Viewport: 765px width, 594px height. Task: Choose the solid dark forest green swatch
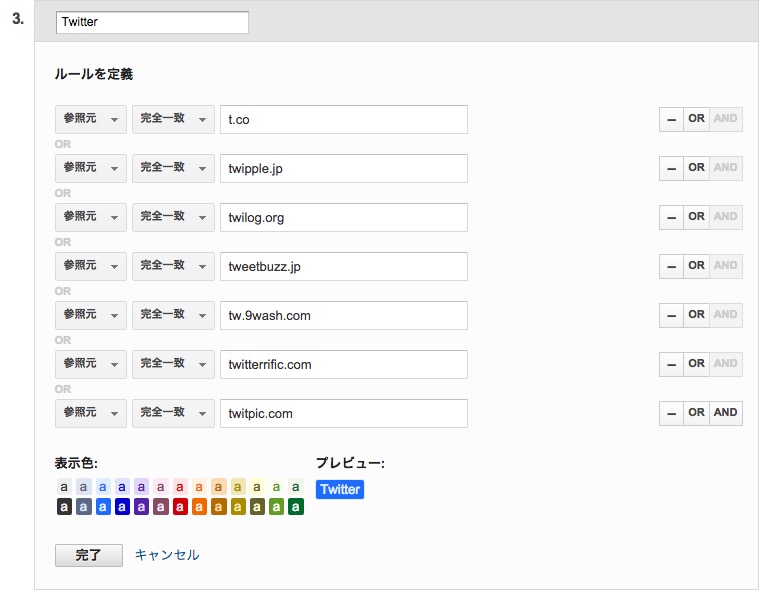pyautogui.click(x=296, y=507)
